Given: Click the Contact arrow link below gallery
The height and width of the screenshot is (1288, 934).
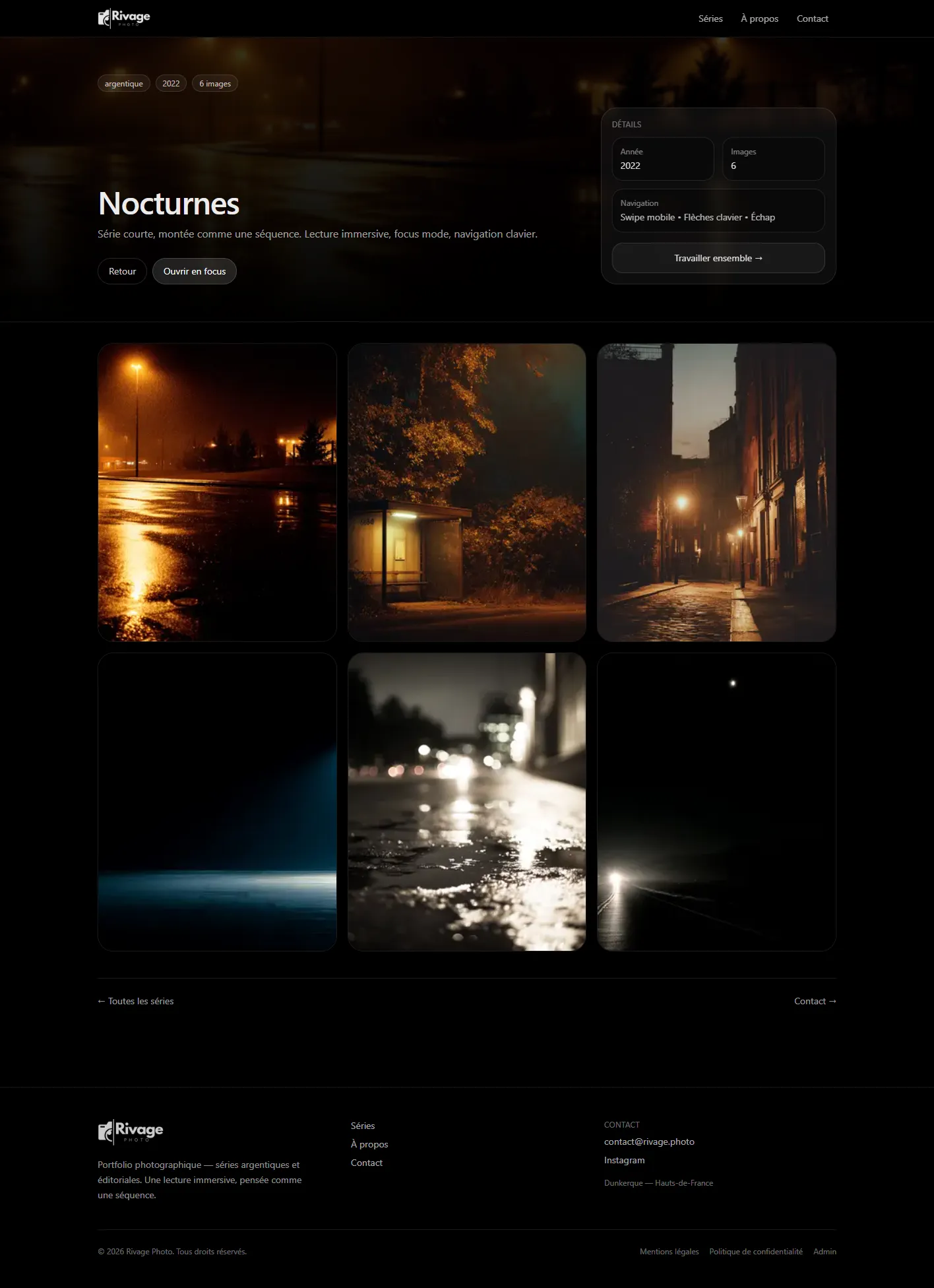Looking at the screenshot, I should [815, 1001].
